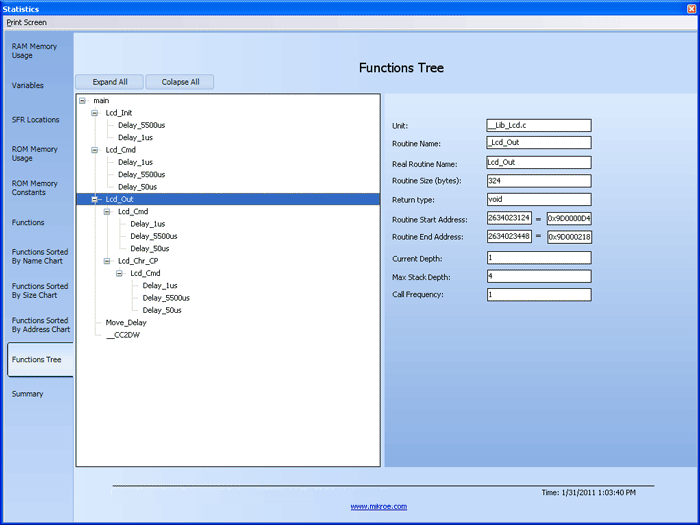Close the Statistics window
The width and height of the screenshot is (700, 525).
click(x=692, y=9)
